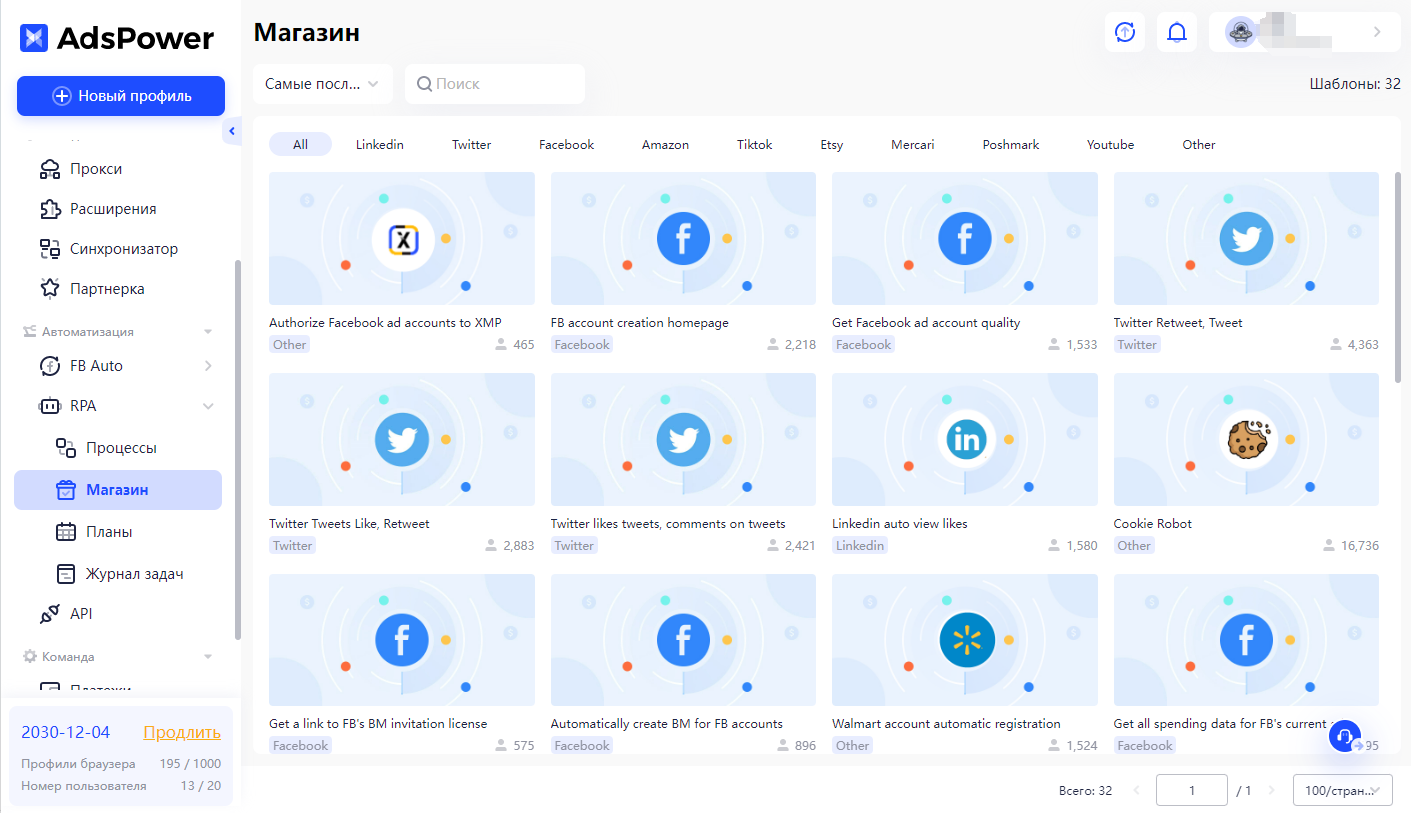The width and height of the screenshot is (1411, 813).
Task: Filter by Mercari category
Action: pos(913,145)
